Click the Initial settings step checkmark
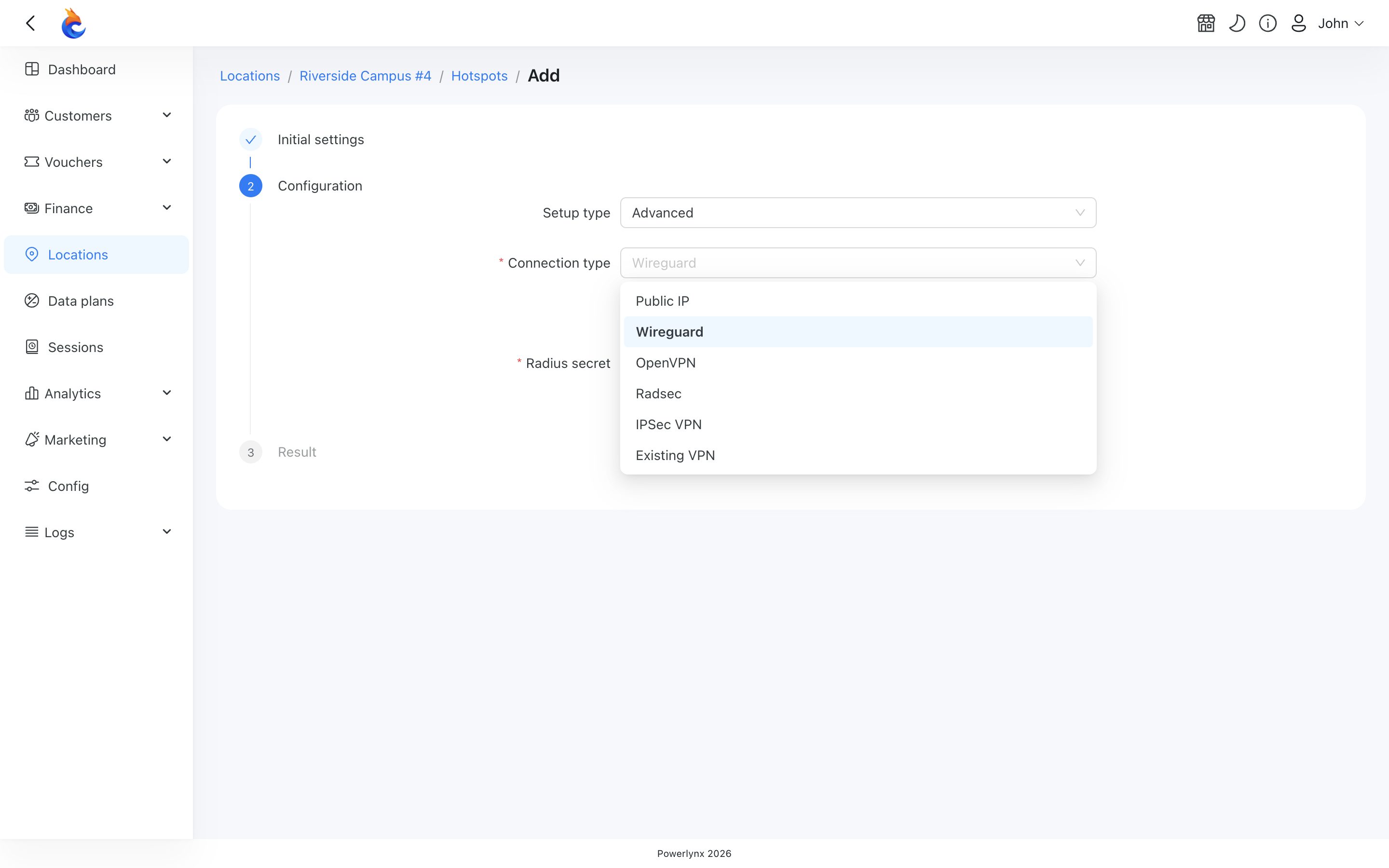 (251, 139)
